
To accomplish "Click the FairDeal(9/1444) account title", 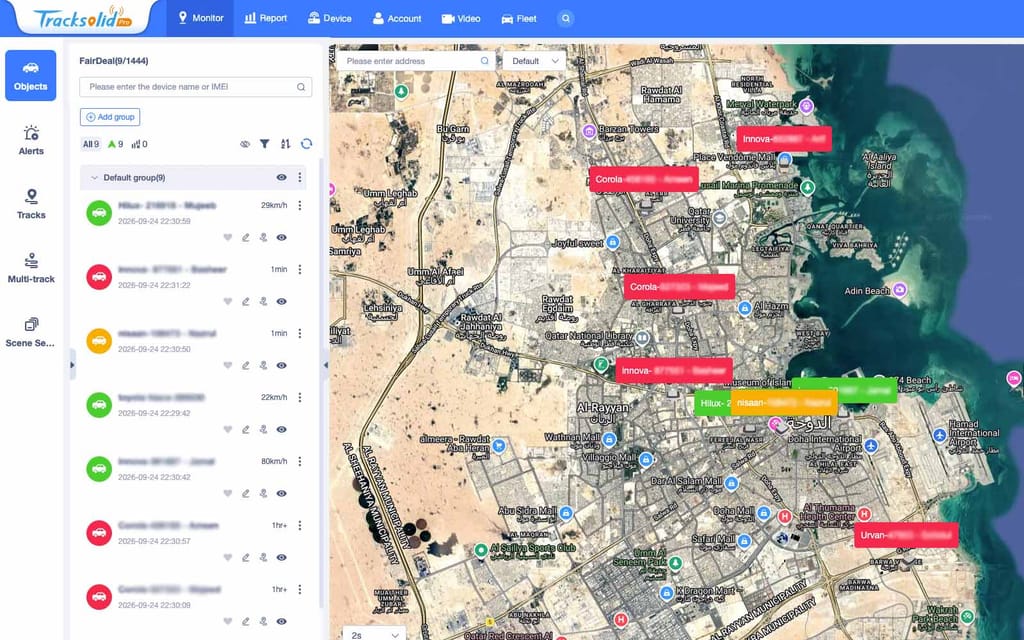I will point(114,61).
